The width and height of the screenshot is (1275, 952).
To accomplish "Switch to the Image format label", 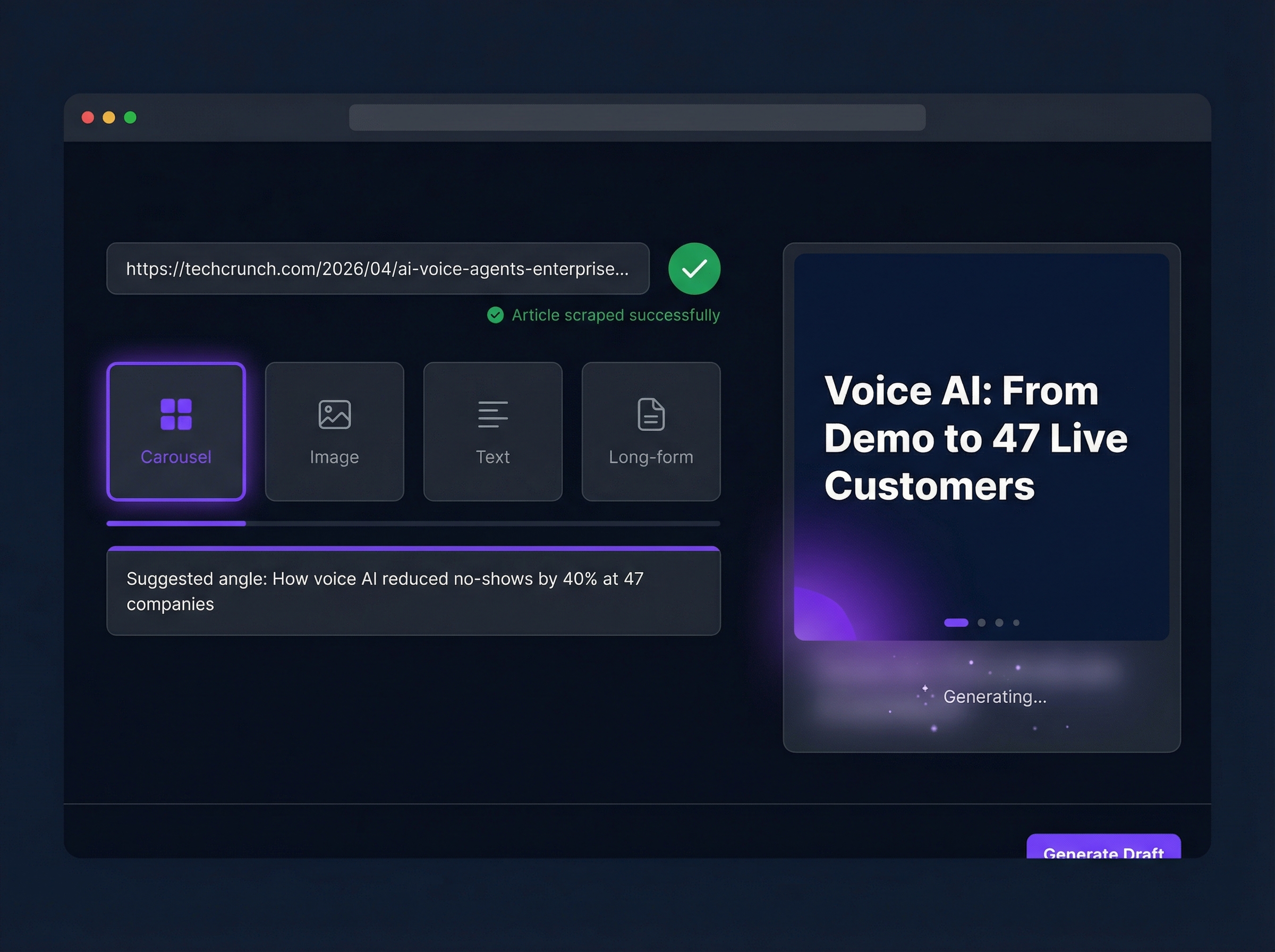I will [334, 457].
